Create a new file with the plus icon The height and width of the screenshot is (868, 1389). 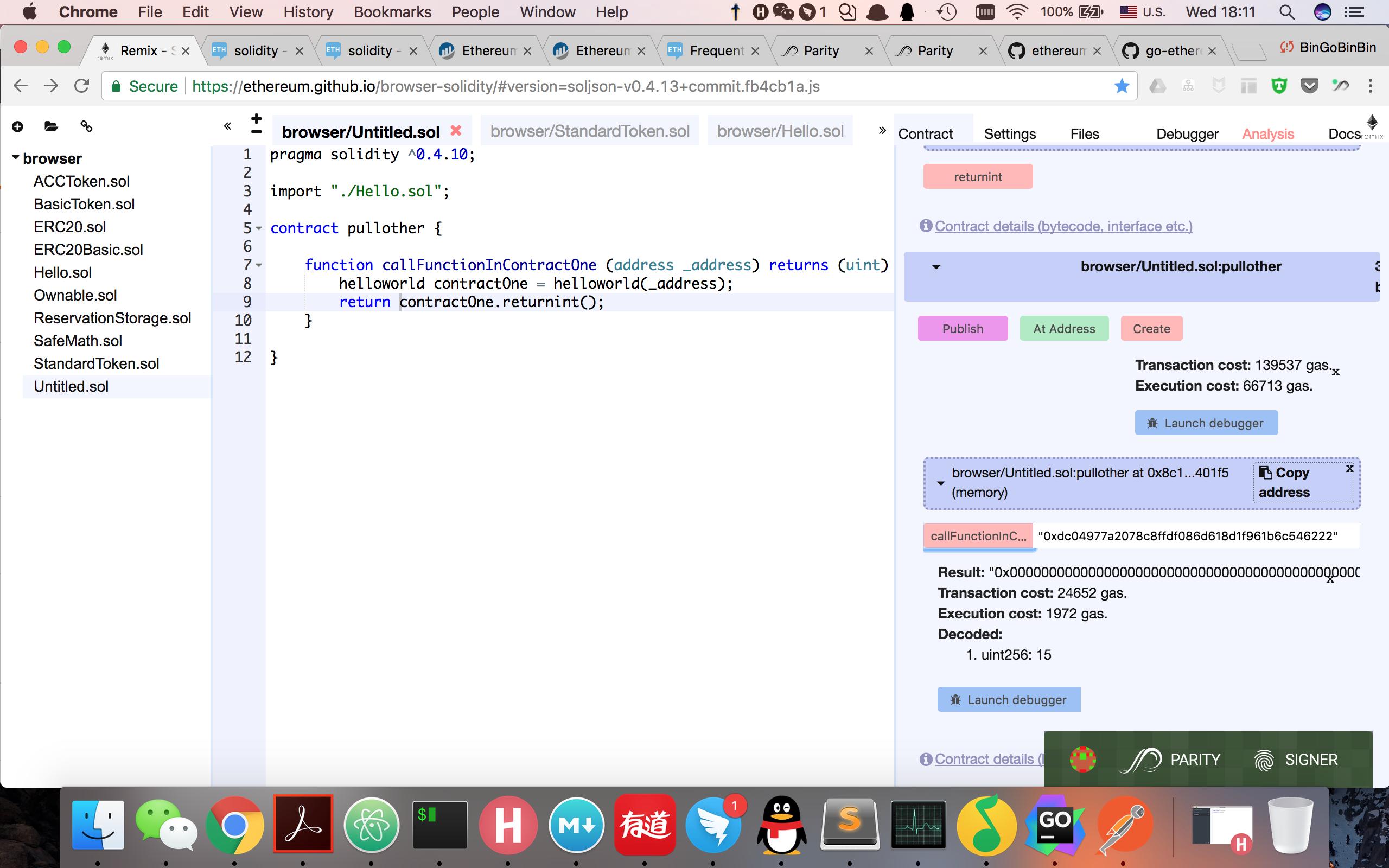tap(17, 126)
